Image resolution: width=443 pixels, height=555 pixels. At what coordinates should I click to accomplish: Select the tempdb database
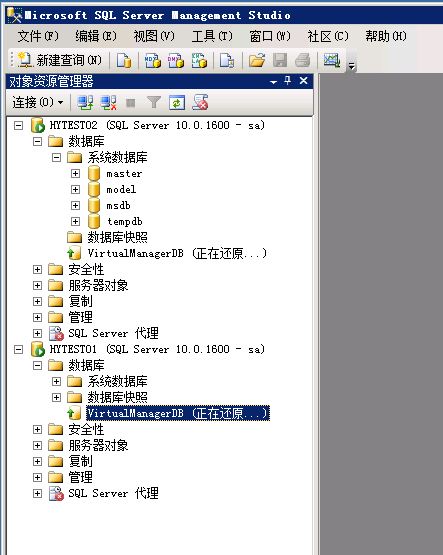[125, 222]
